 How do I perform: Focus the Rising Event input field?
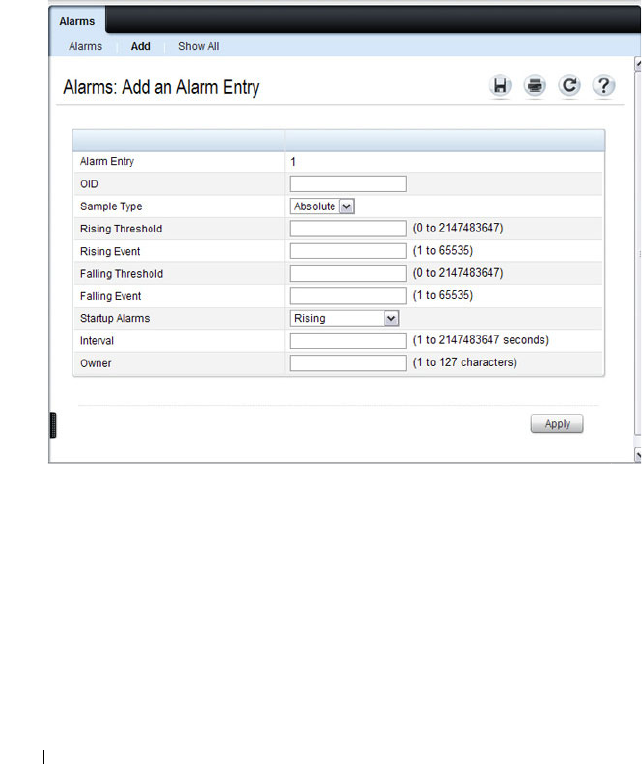(348, 251)
